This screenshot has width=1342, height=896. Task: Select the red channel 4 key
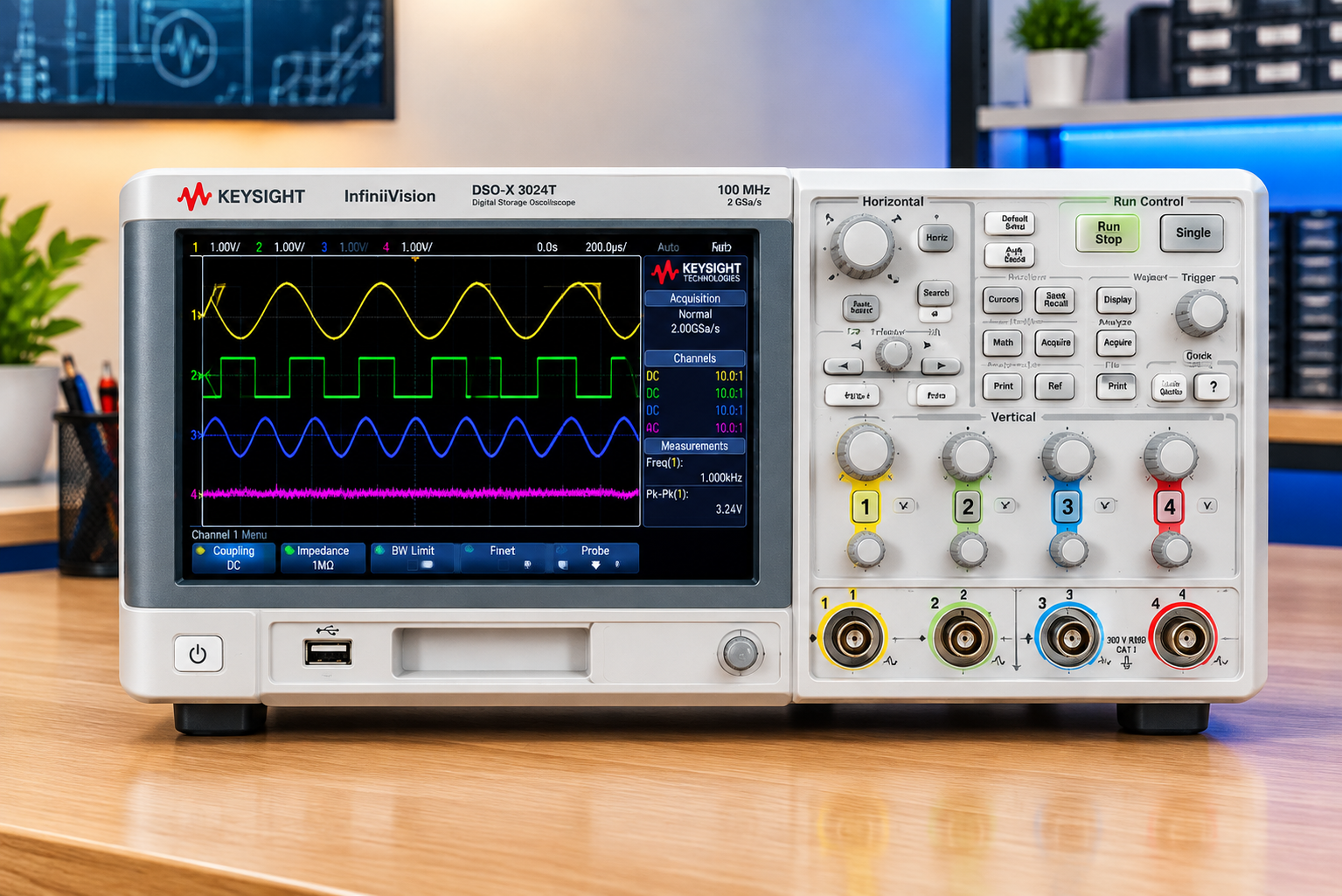coord(1169,507)
